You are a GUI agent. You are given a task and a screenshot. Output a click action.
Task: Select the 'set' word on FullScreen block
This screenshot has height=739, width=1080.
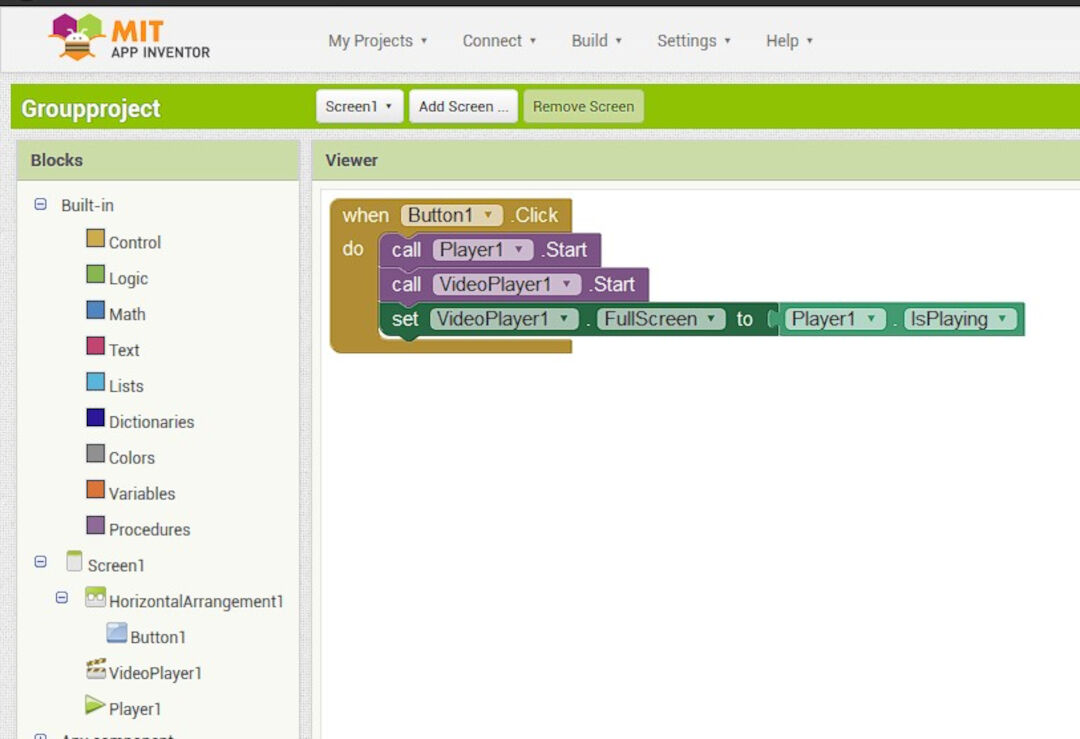point(405,319)
